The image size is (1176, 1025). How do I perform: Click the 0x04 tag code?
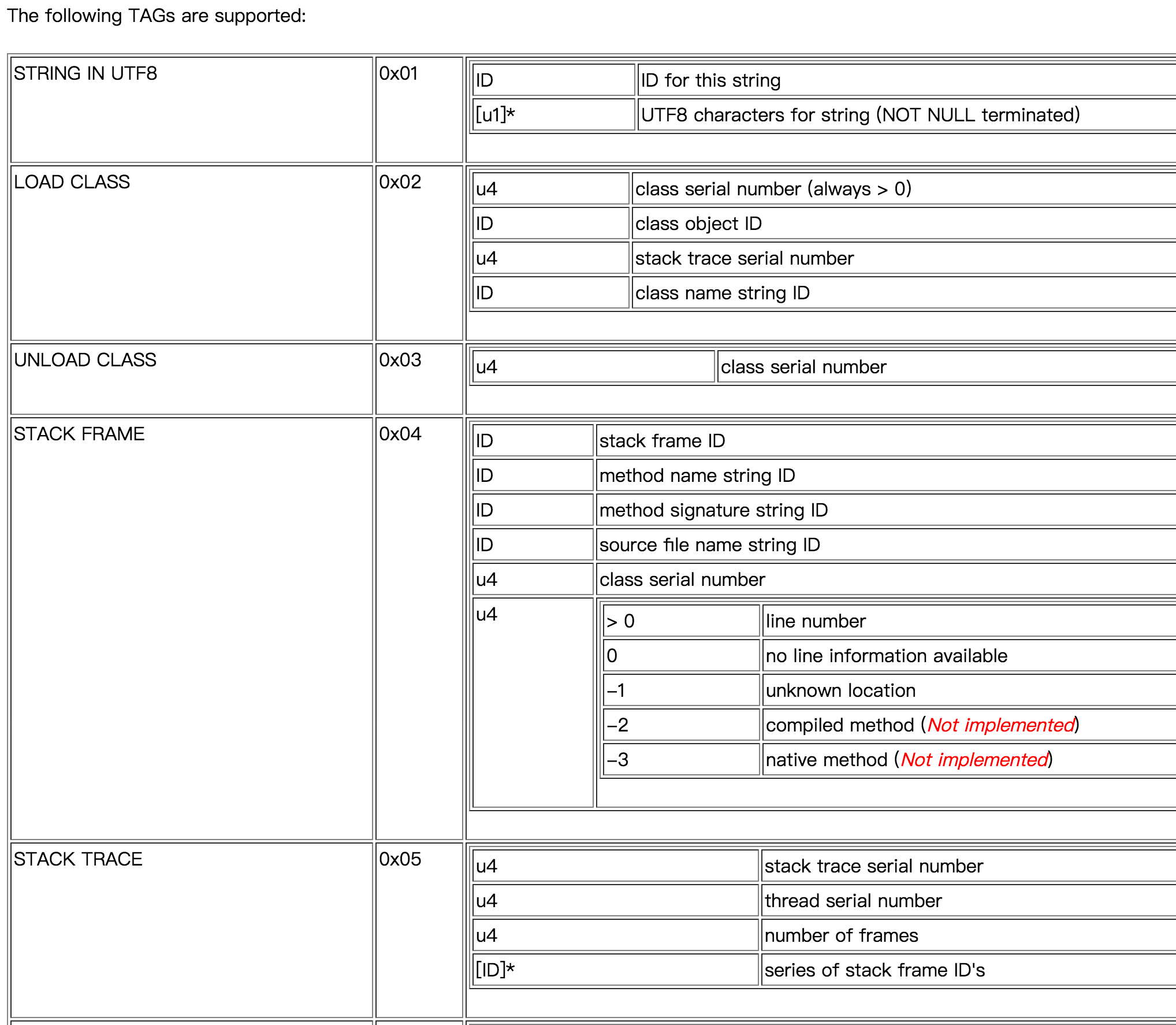[400, 434]
